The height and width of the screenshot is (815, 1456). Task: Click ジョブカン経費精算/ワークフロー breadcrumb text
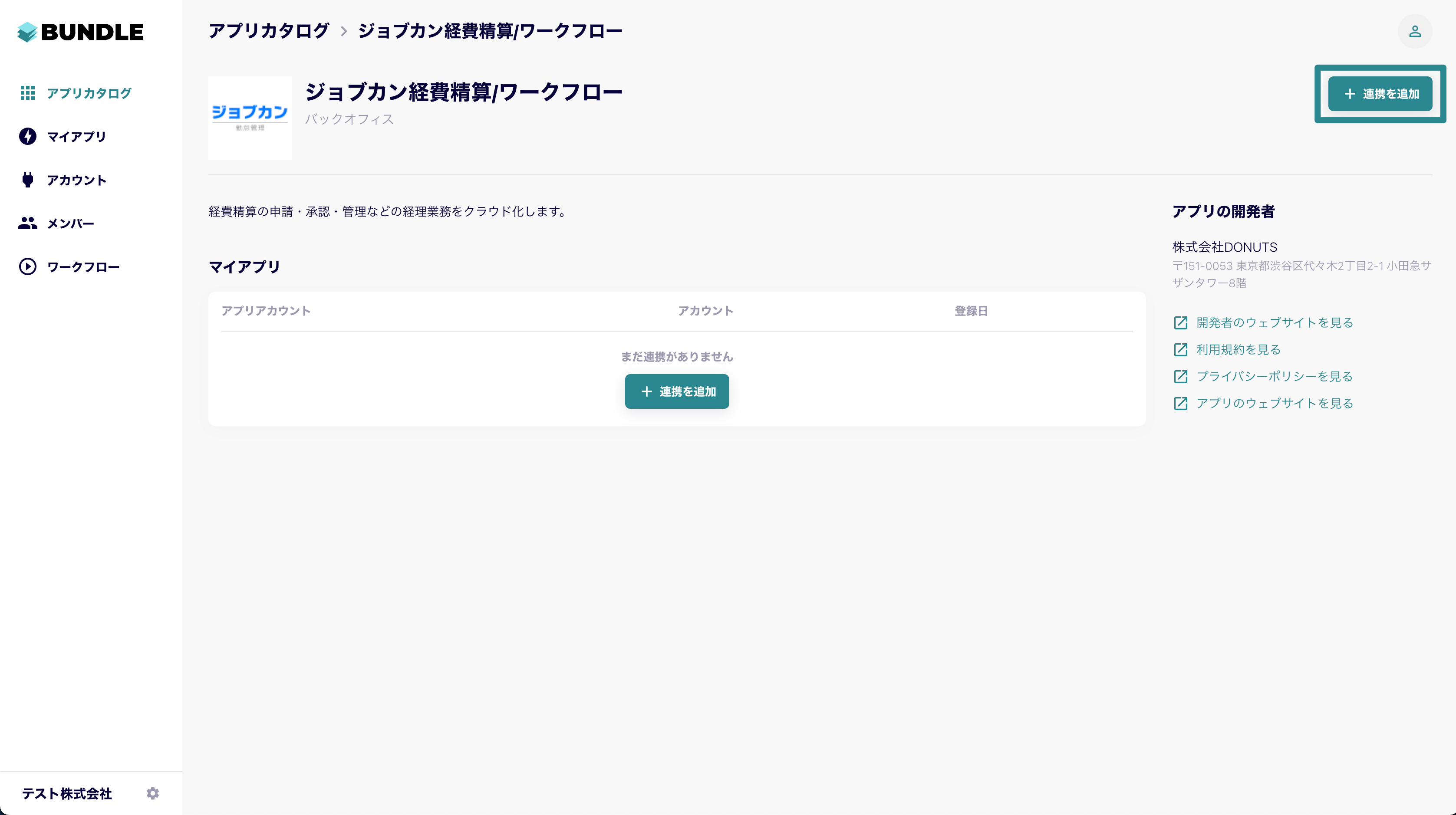(x=490, y=30)
